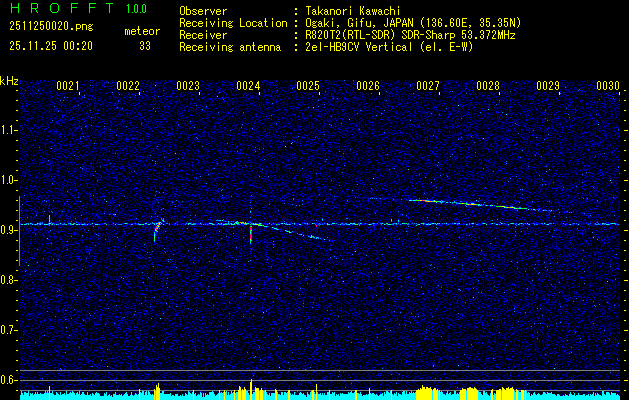Click the 0024 time axis marker

point(248,86)
